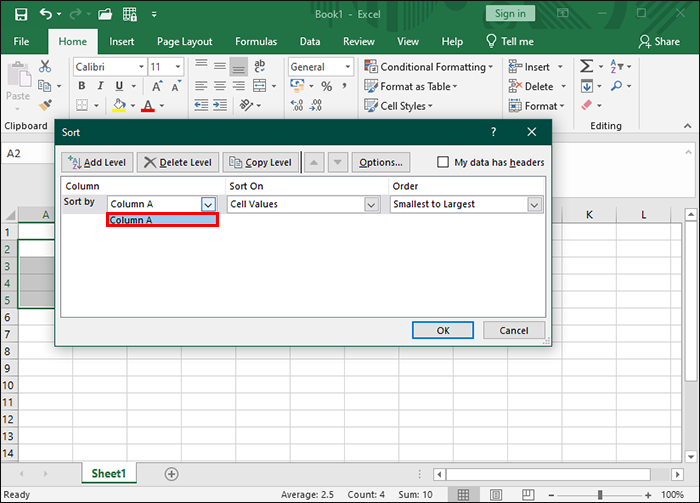The width and height of the screenshot is (700, 503).
Task: Add a new sheet with plus icon
Action: 171,474
